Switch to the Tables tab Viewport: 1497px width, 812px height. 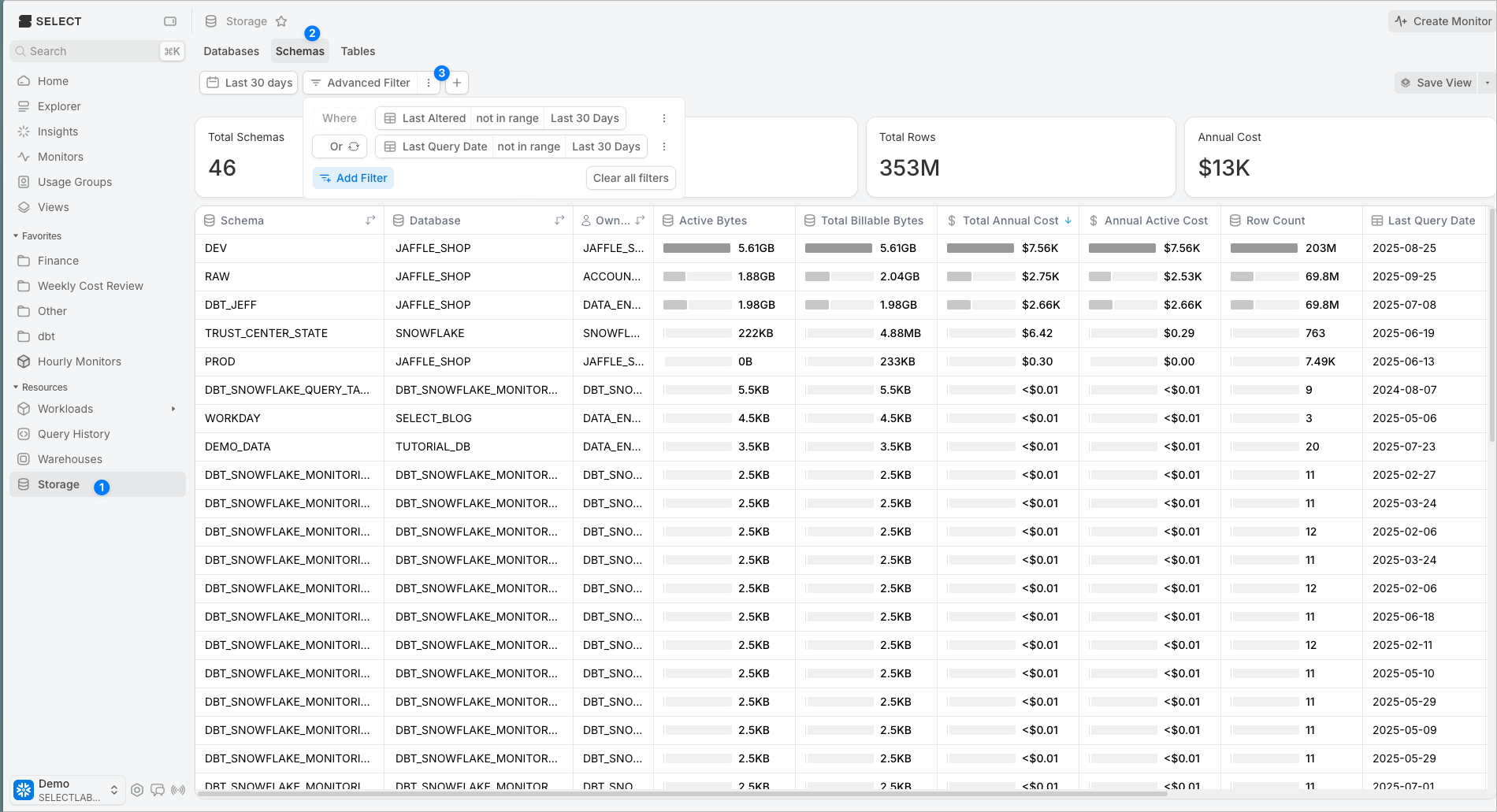pyautogui.click(x=358, y=51)
